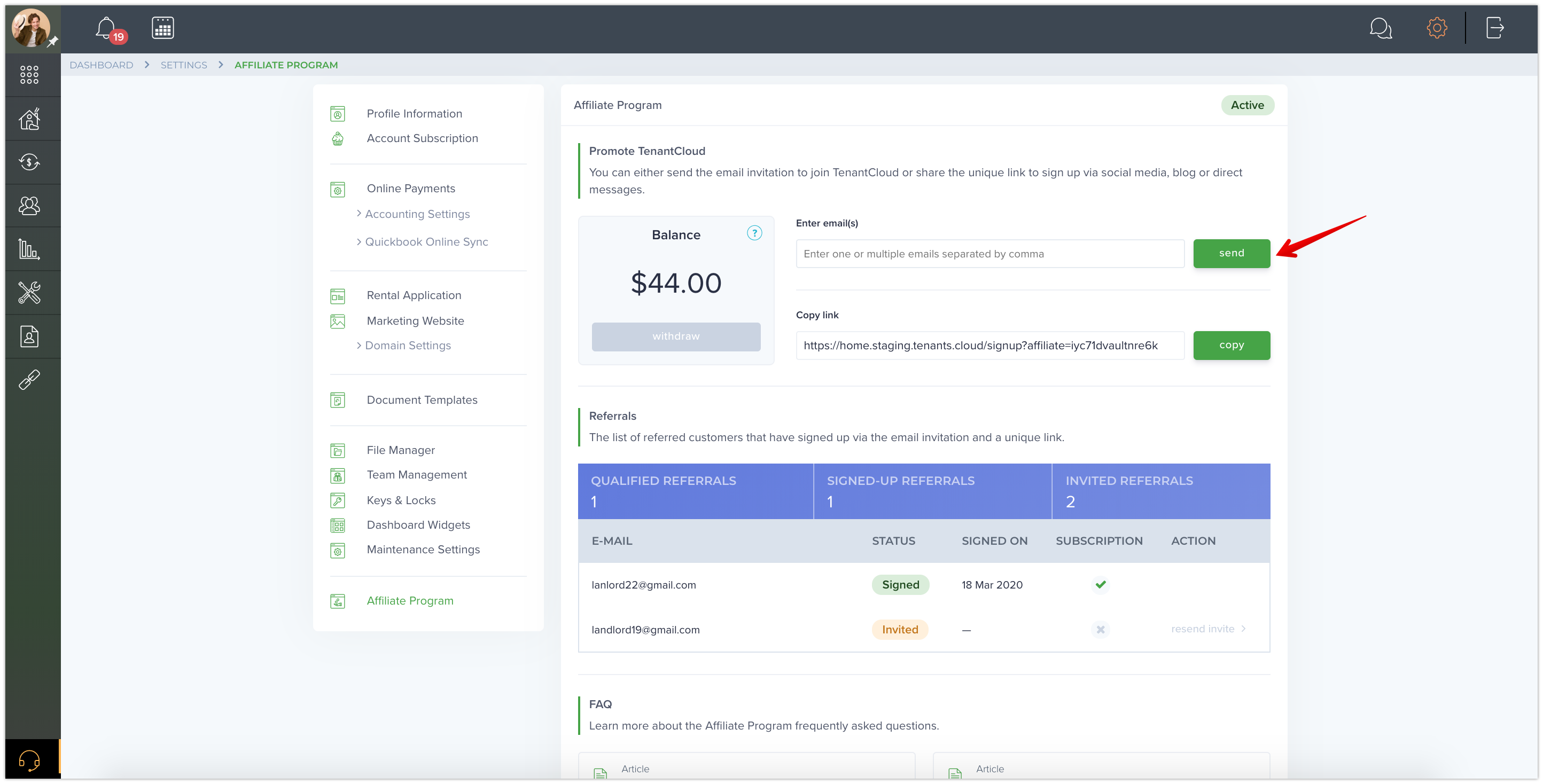Open the properties house sidebar icon
Viewport: 1543px width, 784px height.
click(29, 119)
